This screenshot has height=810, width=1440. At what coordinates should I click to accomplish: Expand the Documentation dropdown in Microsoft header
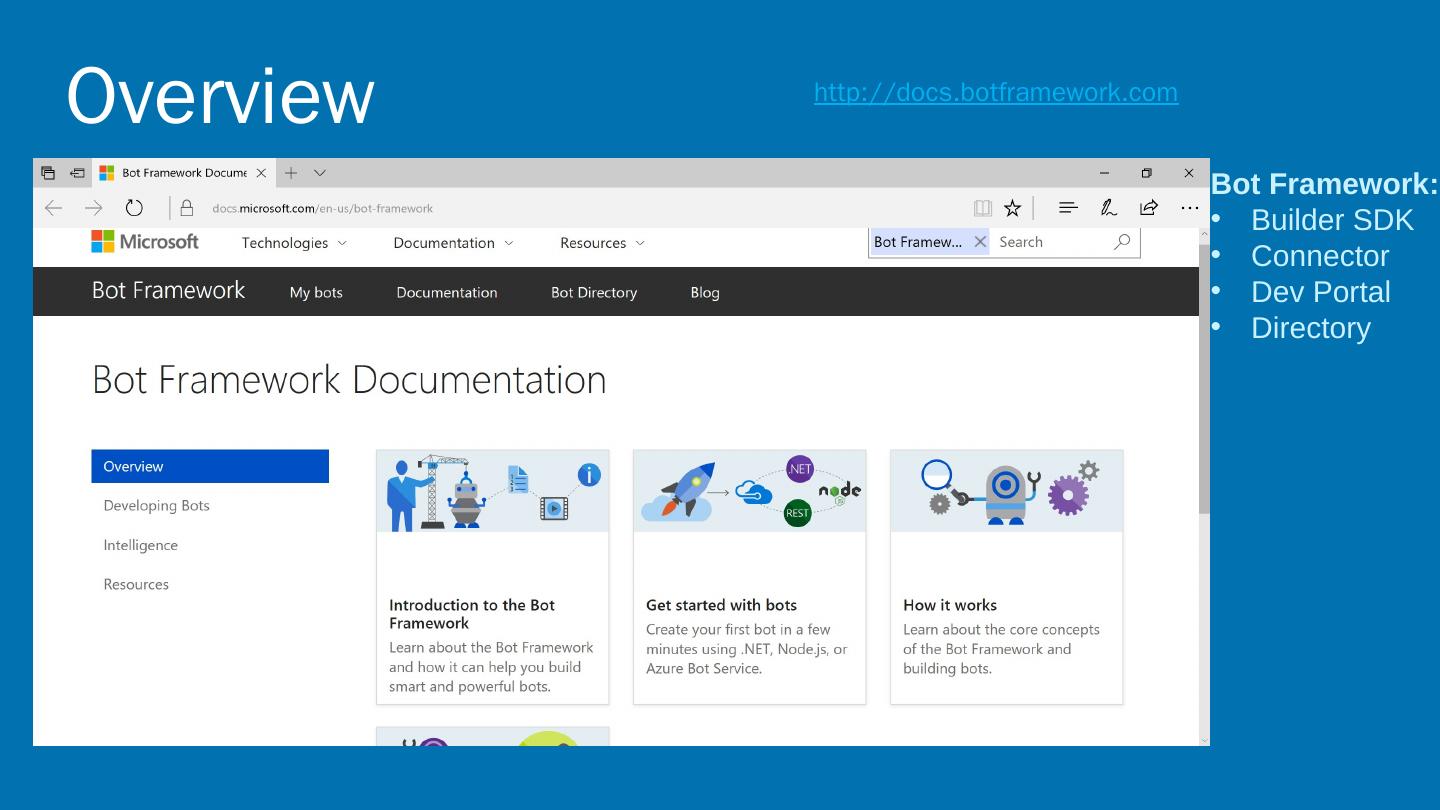pyautogui.click(x=453, y=243)
